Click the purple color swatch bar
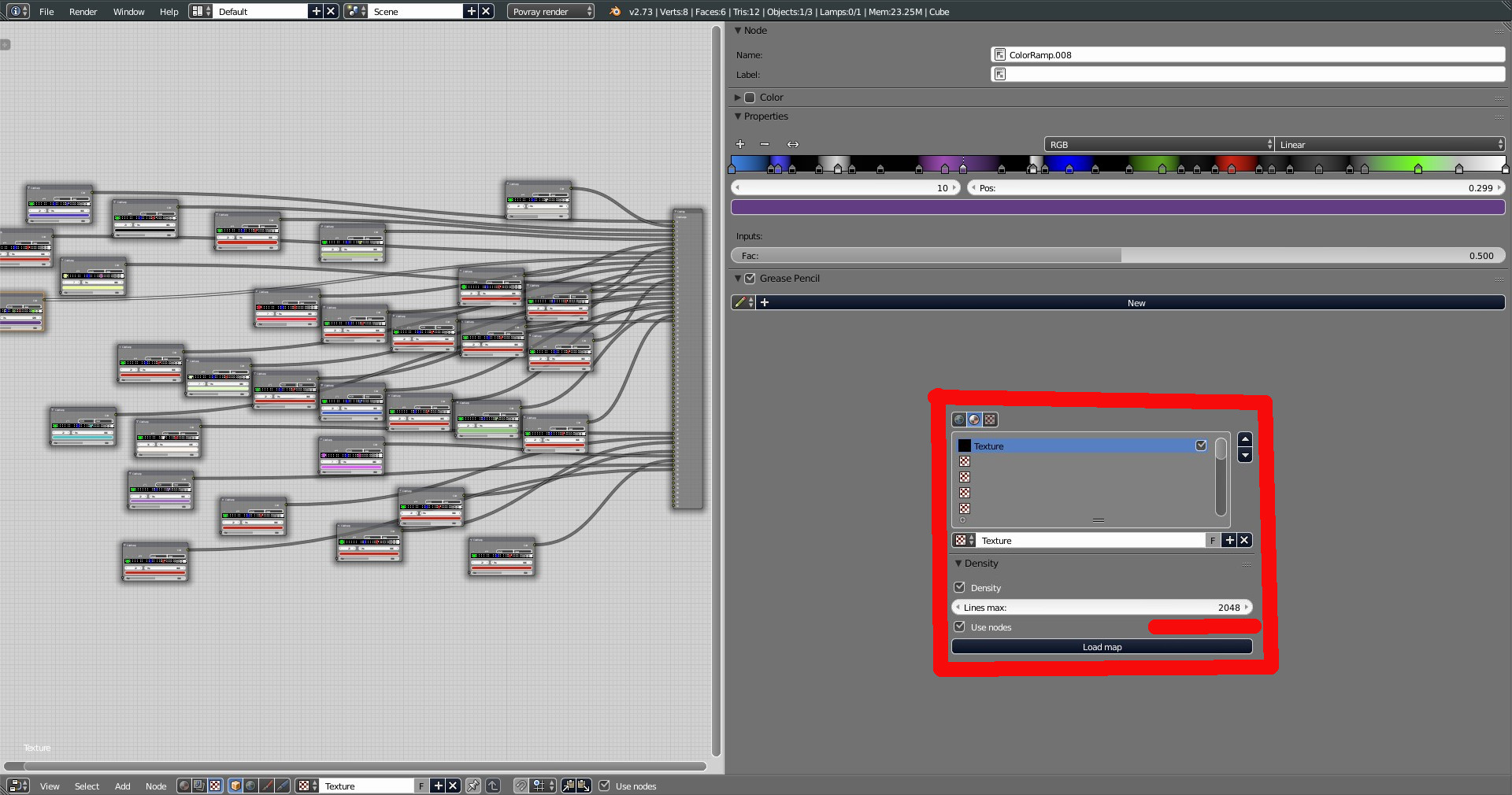The width and height of the screenshot is (1512, 795). point(1117,207)
